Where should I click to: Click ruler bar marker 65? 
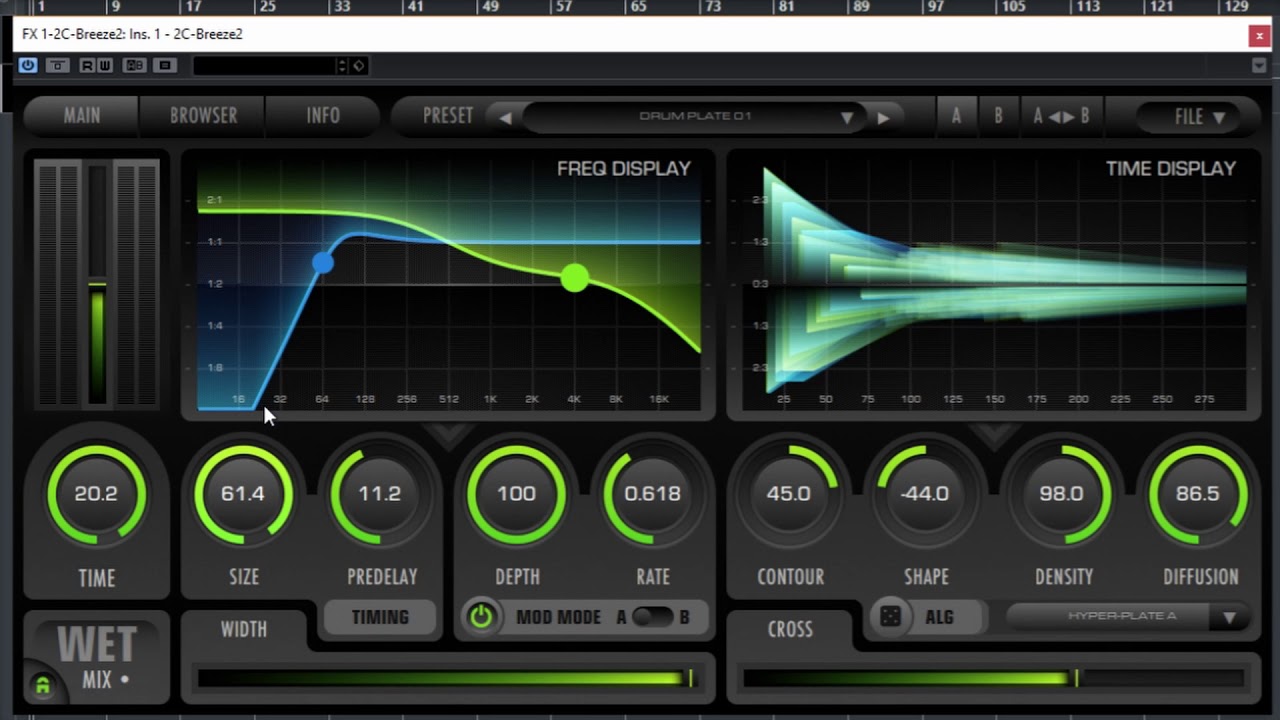point(638,7)
